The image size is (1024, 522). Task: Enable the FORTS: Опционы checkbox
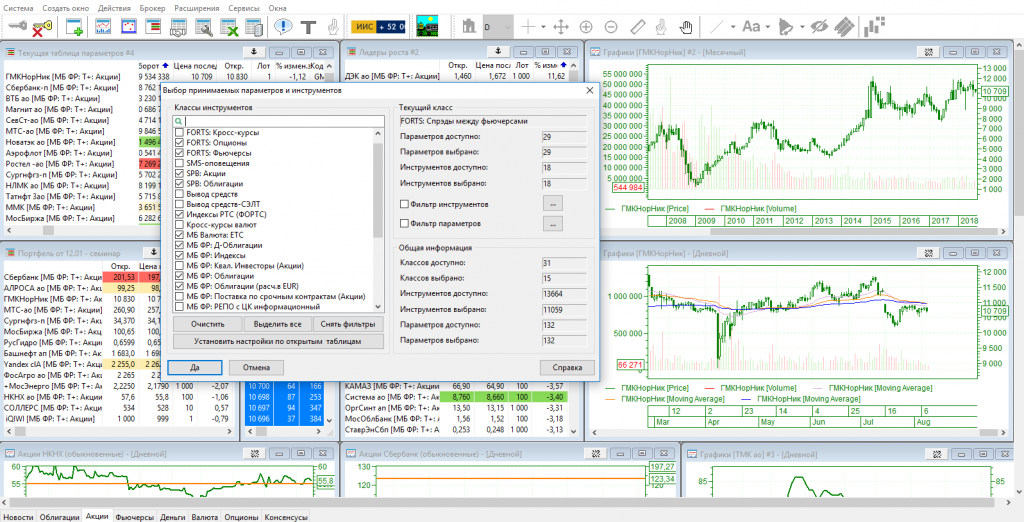click(179, 143)
